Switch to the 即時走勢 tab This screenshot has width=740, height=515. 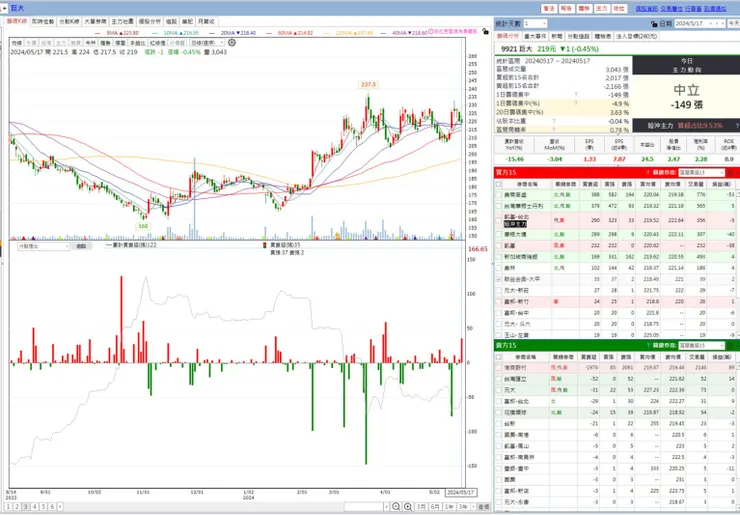43,21
